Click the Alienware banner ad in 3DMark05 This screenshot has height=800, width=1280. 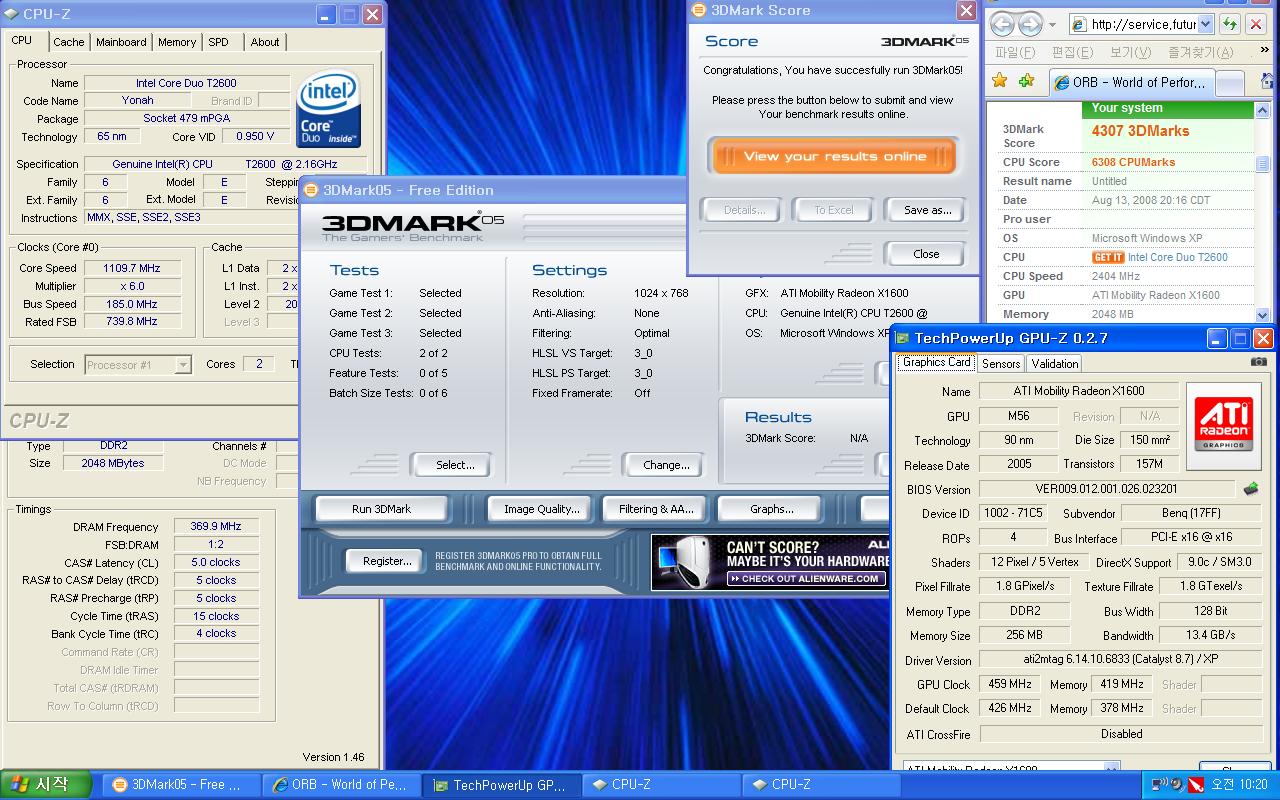tap(770, 562)
